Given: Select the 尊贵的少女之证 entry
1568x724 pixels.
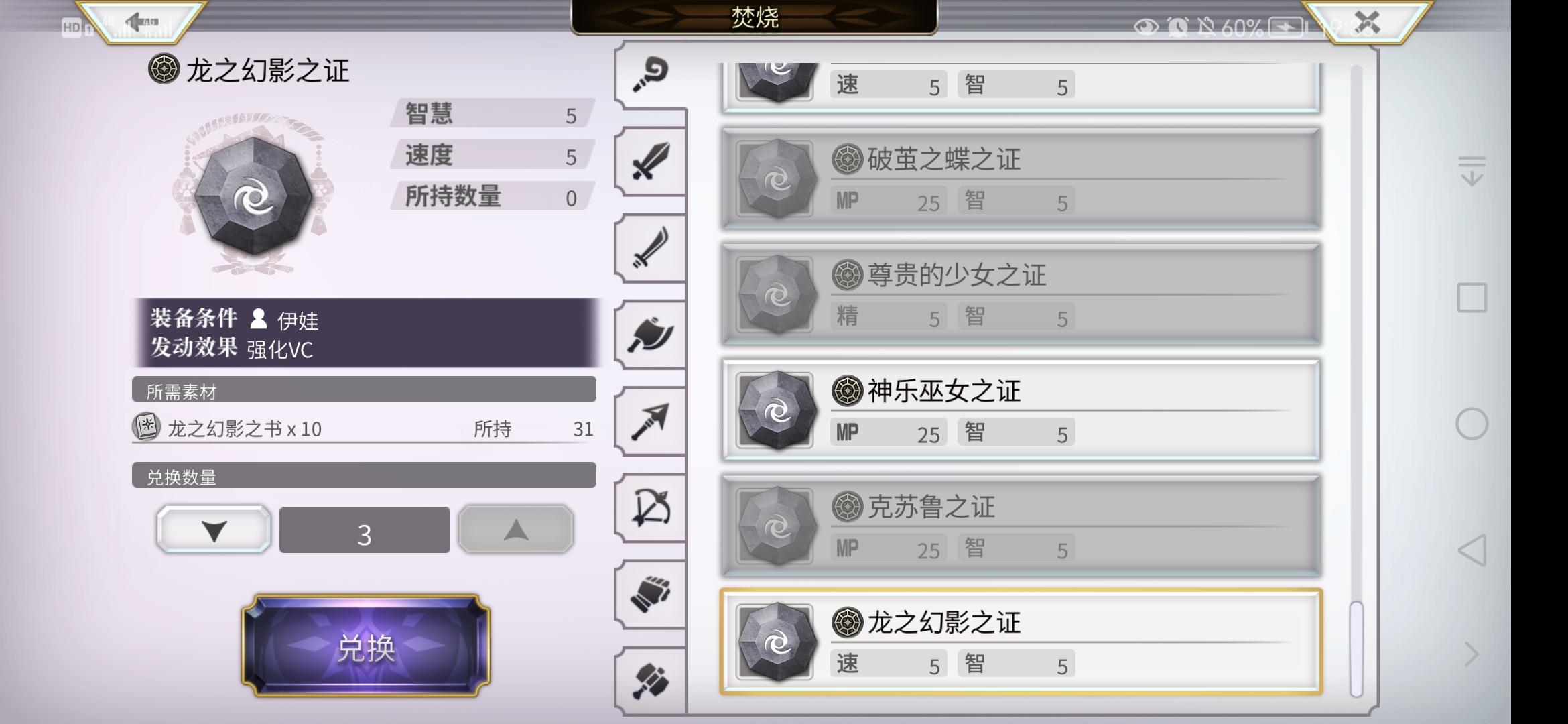Looking at the screenshot, I should (1021, 294).
